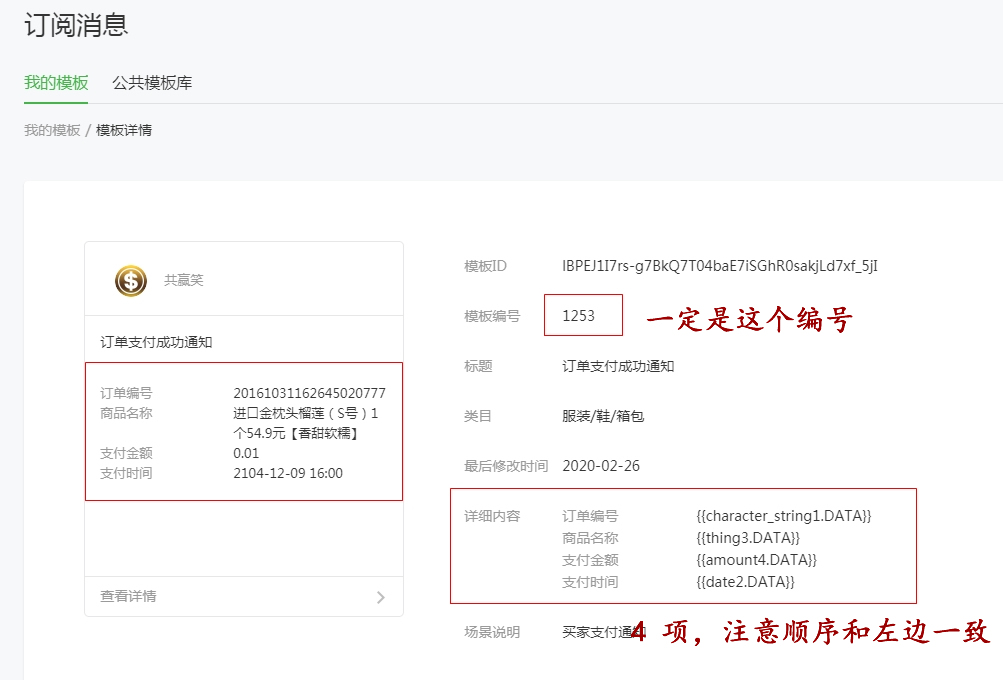Click the {{date2.DATA}} field value
The width and height of the screenshot is (1003, 680).
pyautogui.click(x=745, y=582)
